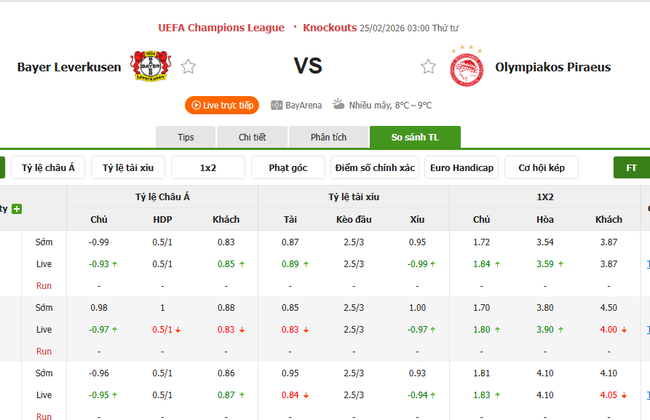Click the cloudy weather icon
The image size is (650, 420).
click(339, 104)
